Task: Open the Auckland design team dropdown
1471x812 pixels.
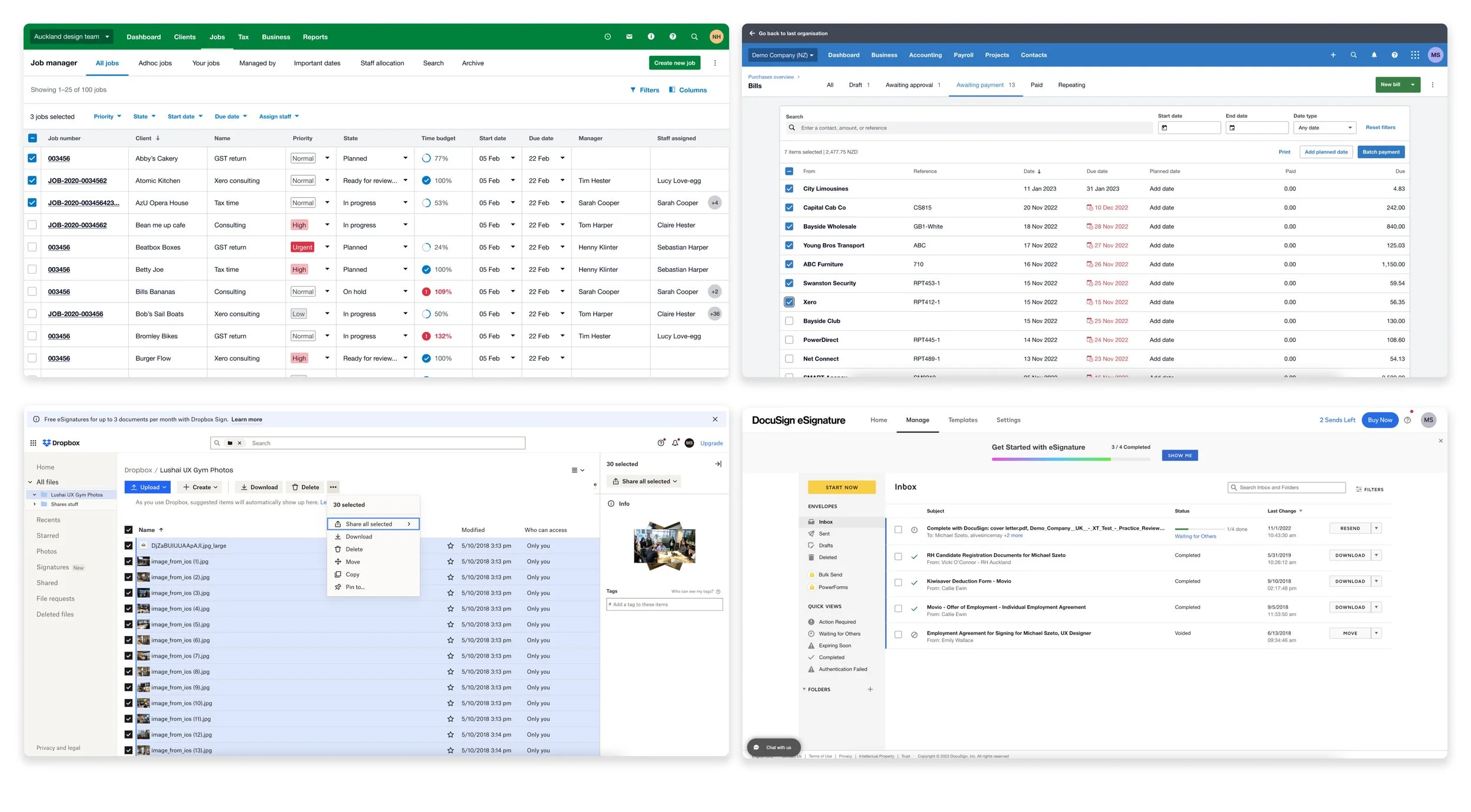Action: coord(71,36)
